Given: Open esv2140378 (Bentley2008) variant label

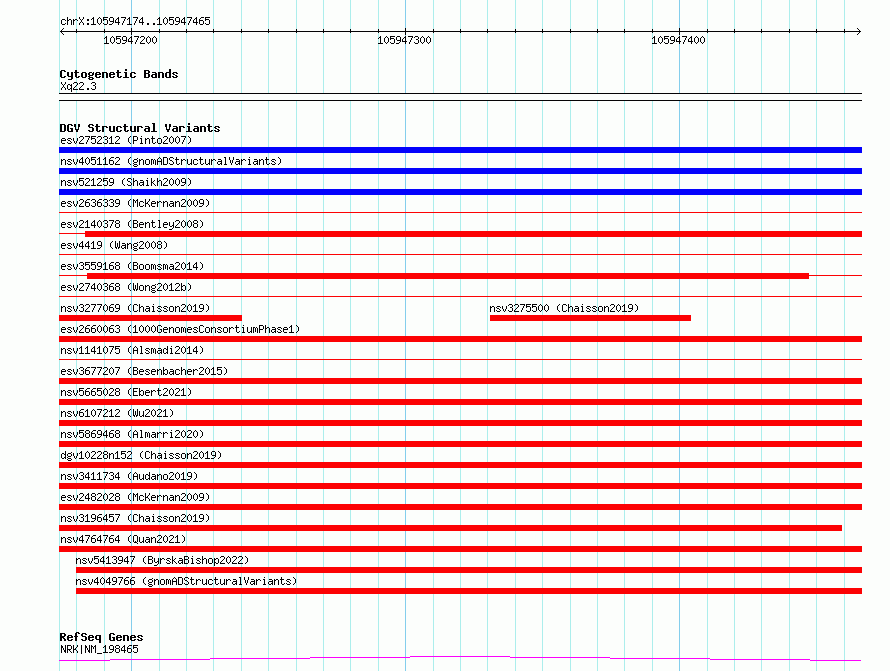Looking at the screenshot, I should click(132, 224).
